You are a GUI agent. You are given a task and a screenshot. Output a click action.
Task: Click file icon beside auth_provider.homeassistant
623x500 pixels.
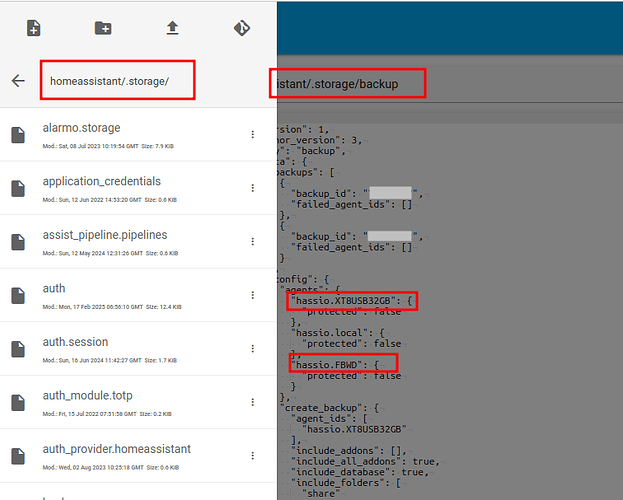coord(18,456)
